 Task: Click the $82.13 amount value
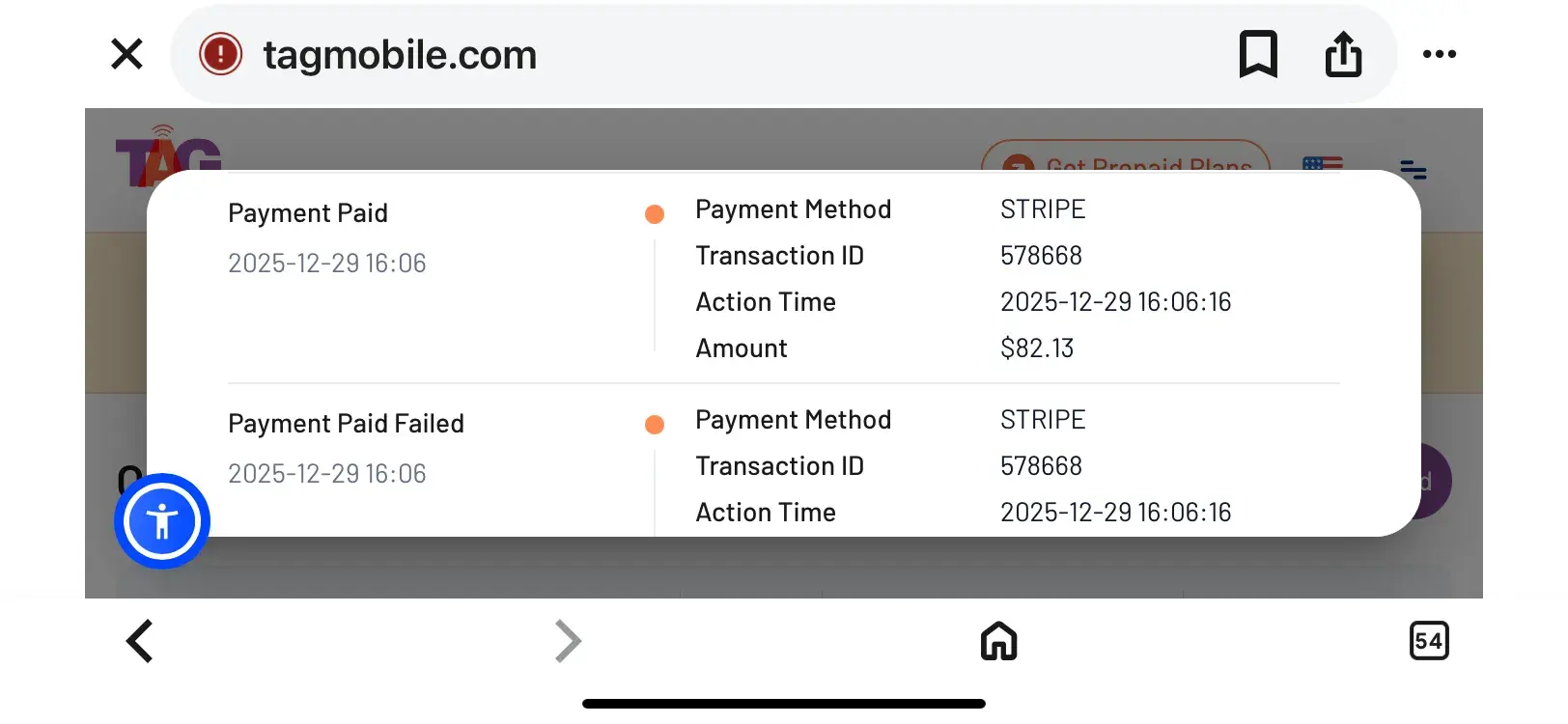click(x=1037, y=348)
